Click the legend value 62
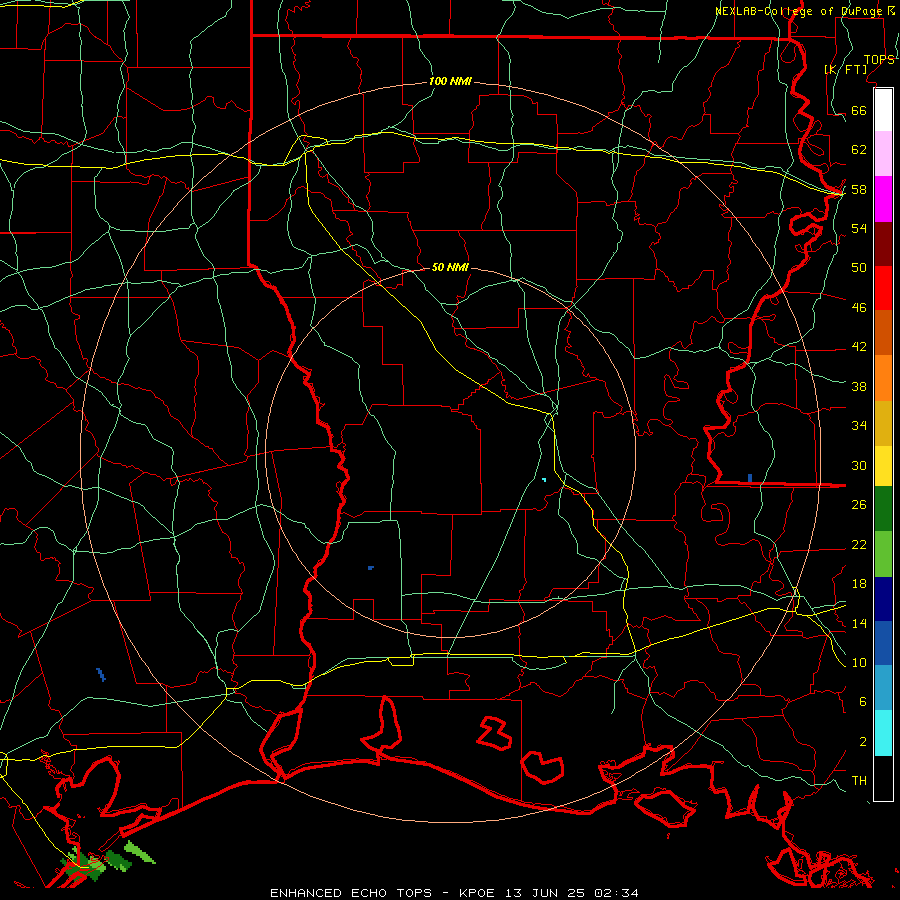The width and height of the screenshot is (900, 900). 859,149
